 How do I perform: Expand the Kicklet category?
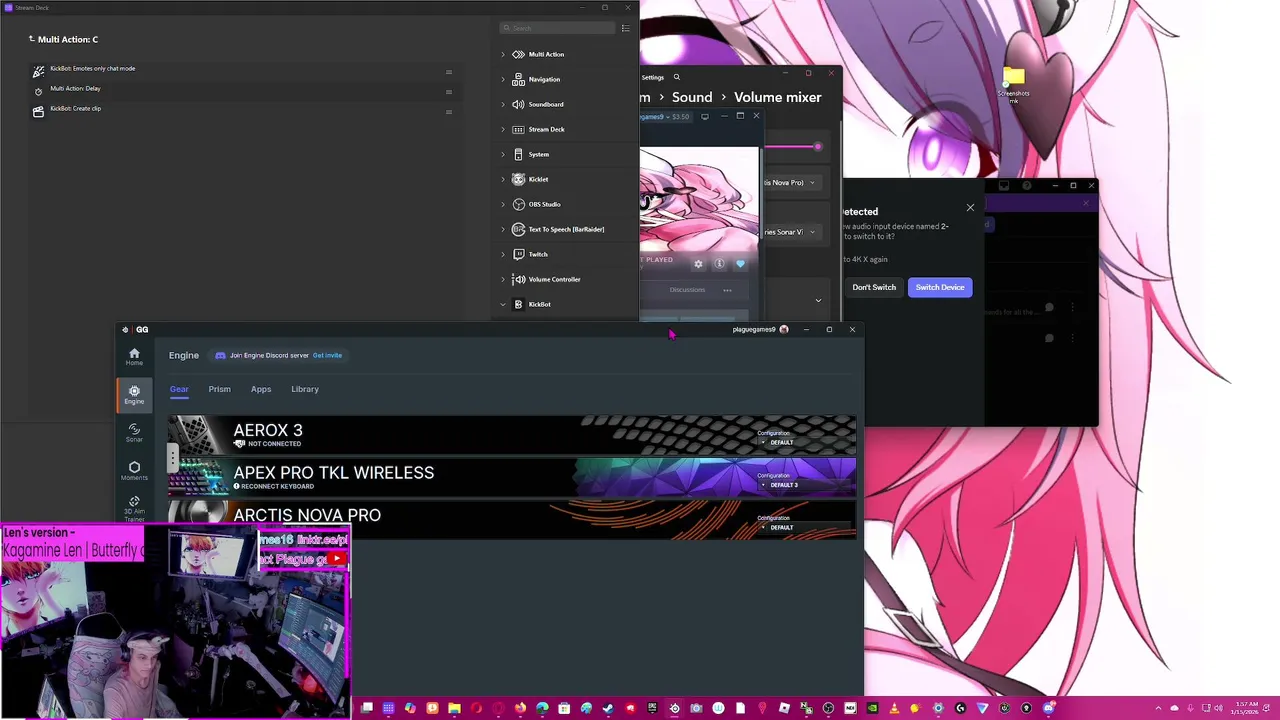click(503, 179)
